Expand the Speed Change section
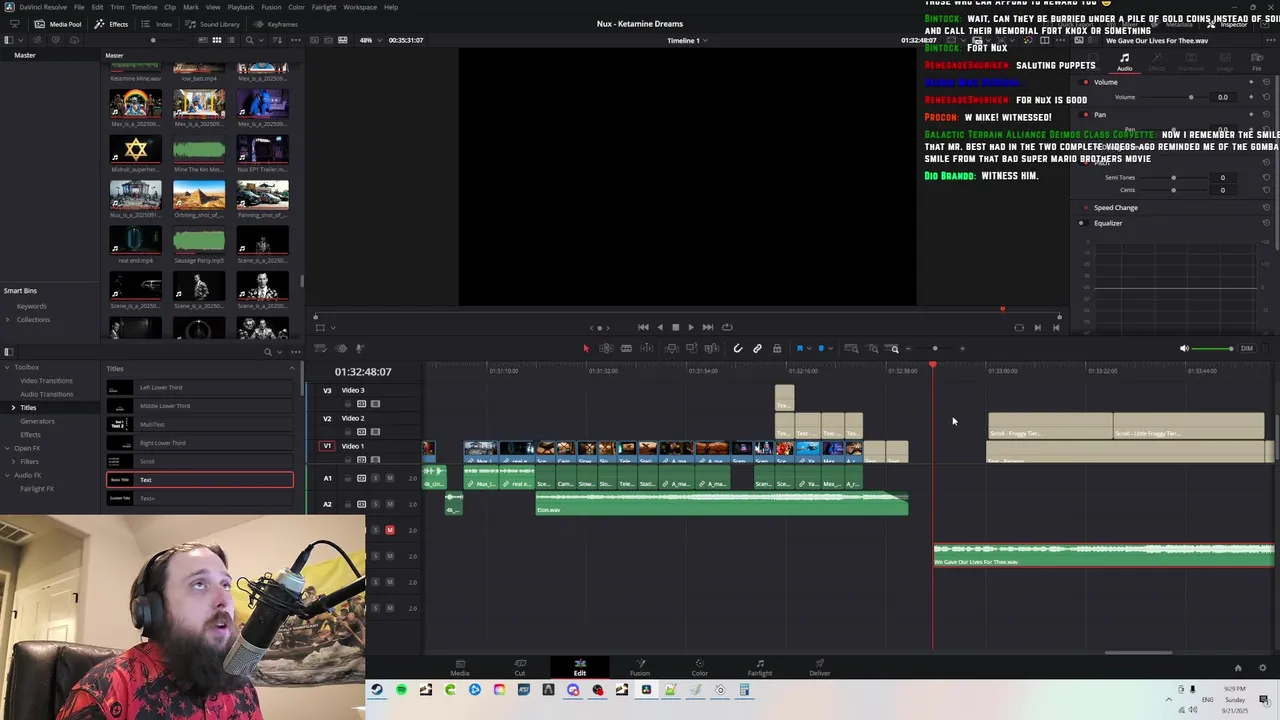The height and width of the screenshot is (720, 1280). [x=1115, y=208]
